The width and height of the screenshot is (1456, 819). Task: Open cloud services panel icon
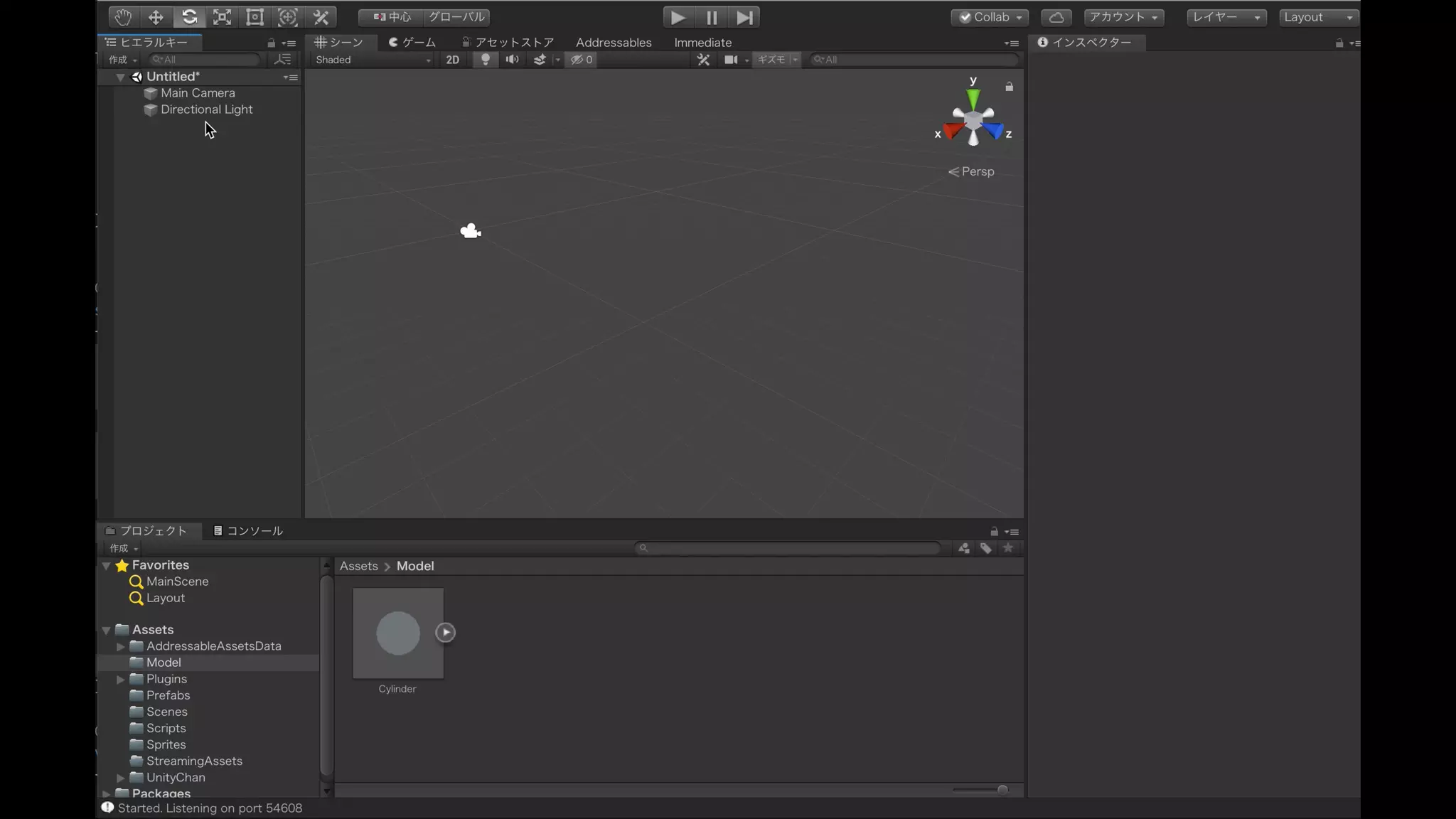(x=1056, y=17)
